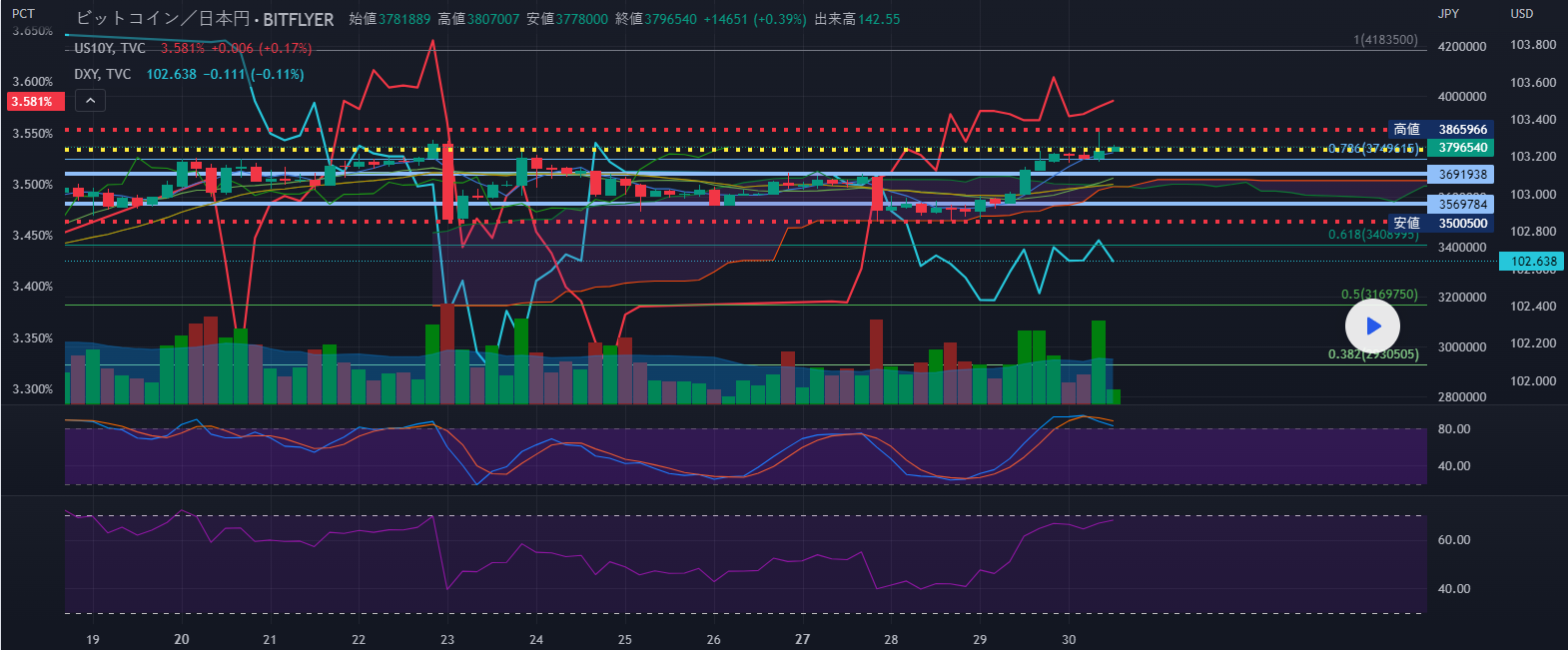The height and width of the screenshot is (650, 1568).
Task: Select the 0.618 Fibonacci level label
Action: [x=1372, y=235]
